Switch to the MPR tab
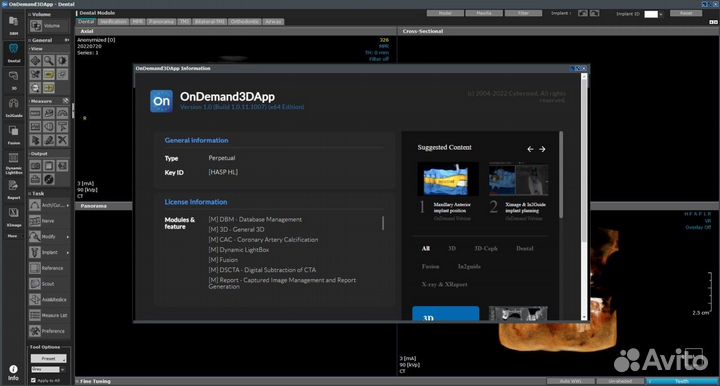The width and height of the screenshot is (720, 386). (x=137, y=22)
